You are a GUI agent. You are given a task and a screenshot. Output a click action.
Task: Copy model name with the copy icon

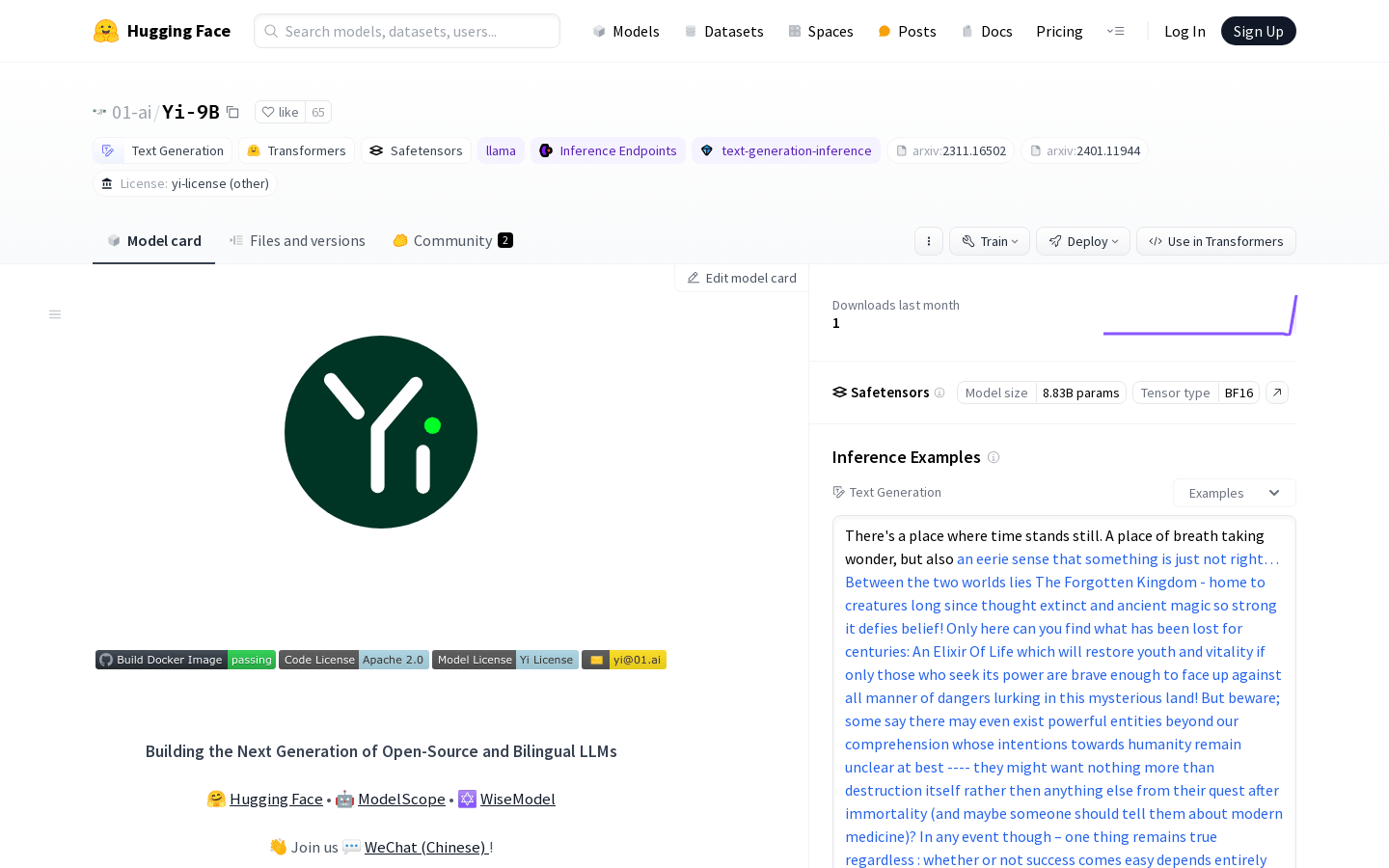click(232, 112)
